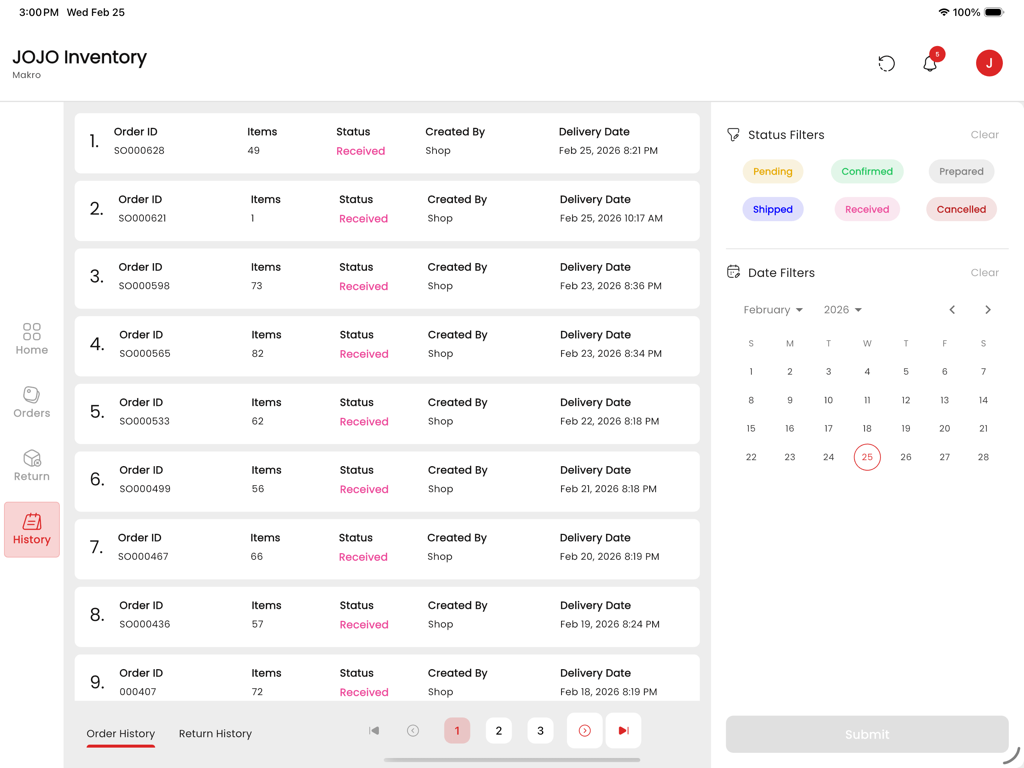Clear all status filters
Screen dimensions: 1024x768
984,134
